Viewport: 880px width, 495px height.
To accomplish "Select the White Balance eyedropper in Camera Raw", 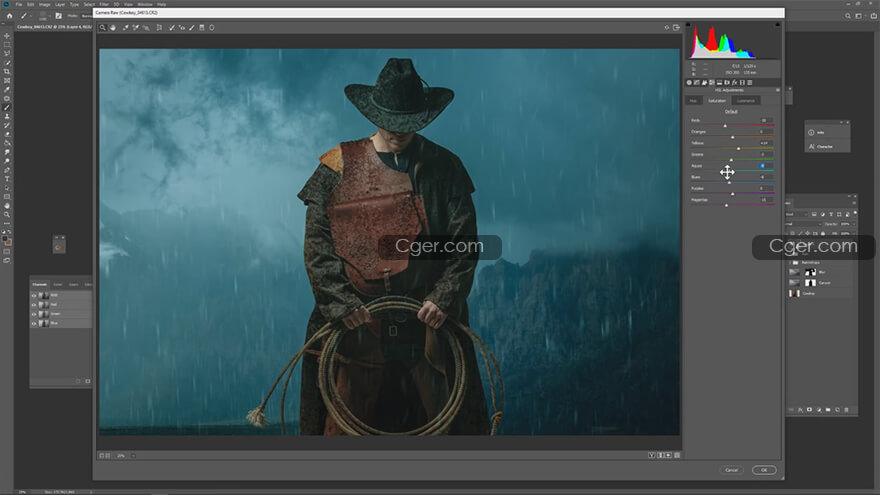I will (126, 28).
